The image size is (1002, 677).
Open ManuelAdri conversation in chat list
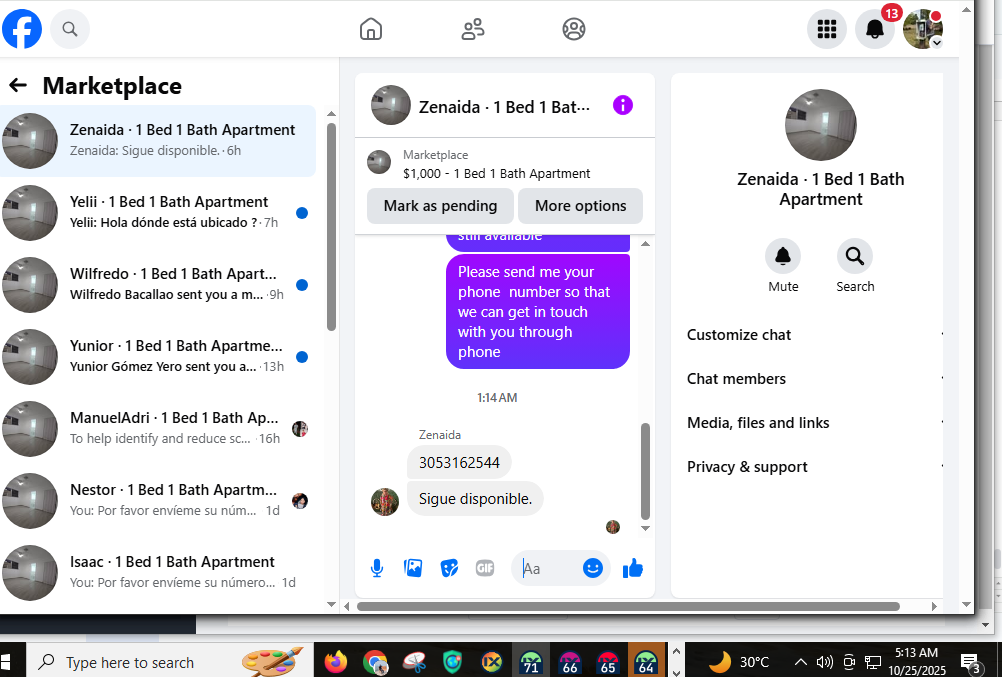point(158,428)
